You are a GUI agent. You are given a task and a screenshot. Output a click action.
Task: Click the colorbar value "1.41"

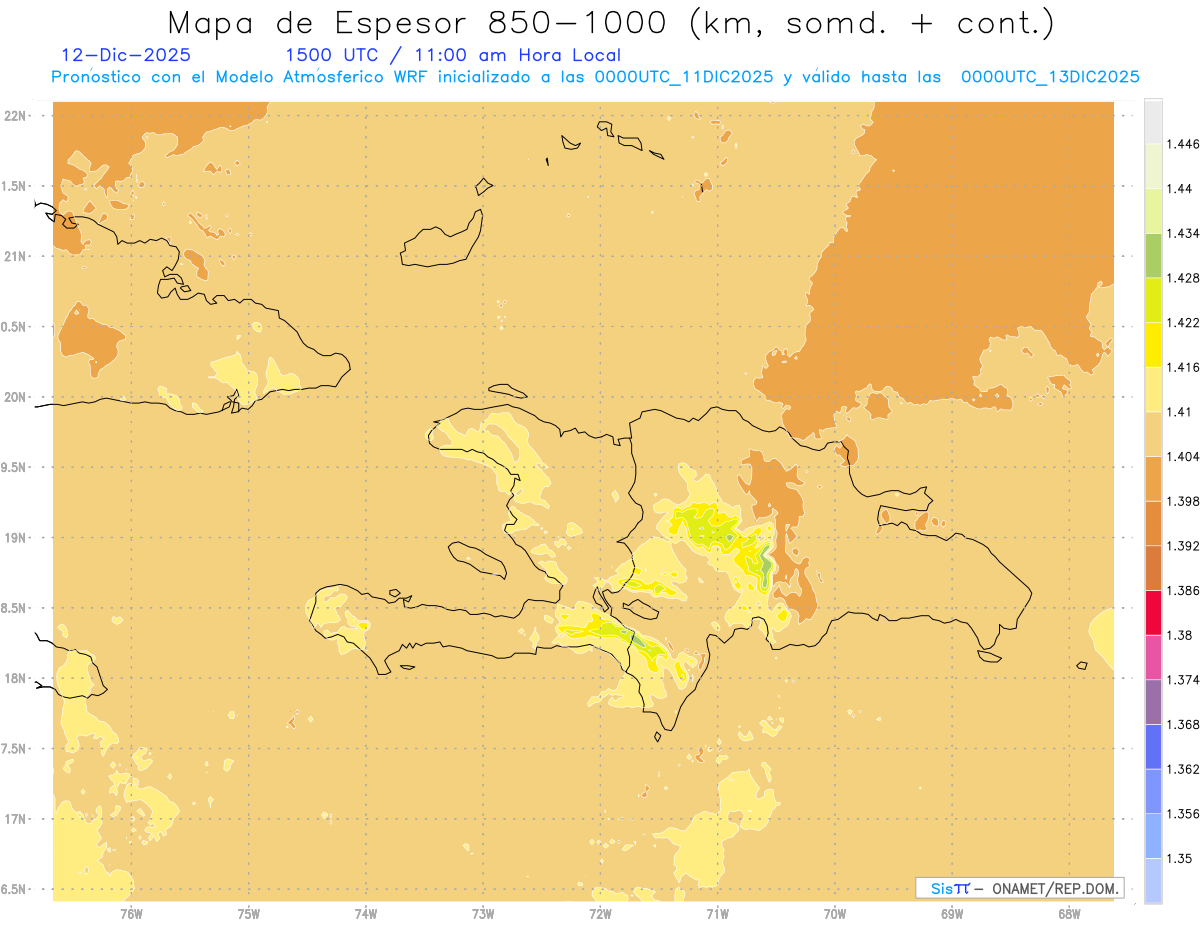tap(1179, 412)
